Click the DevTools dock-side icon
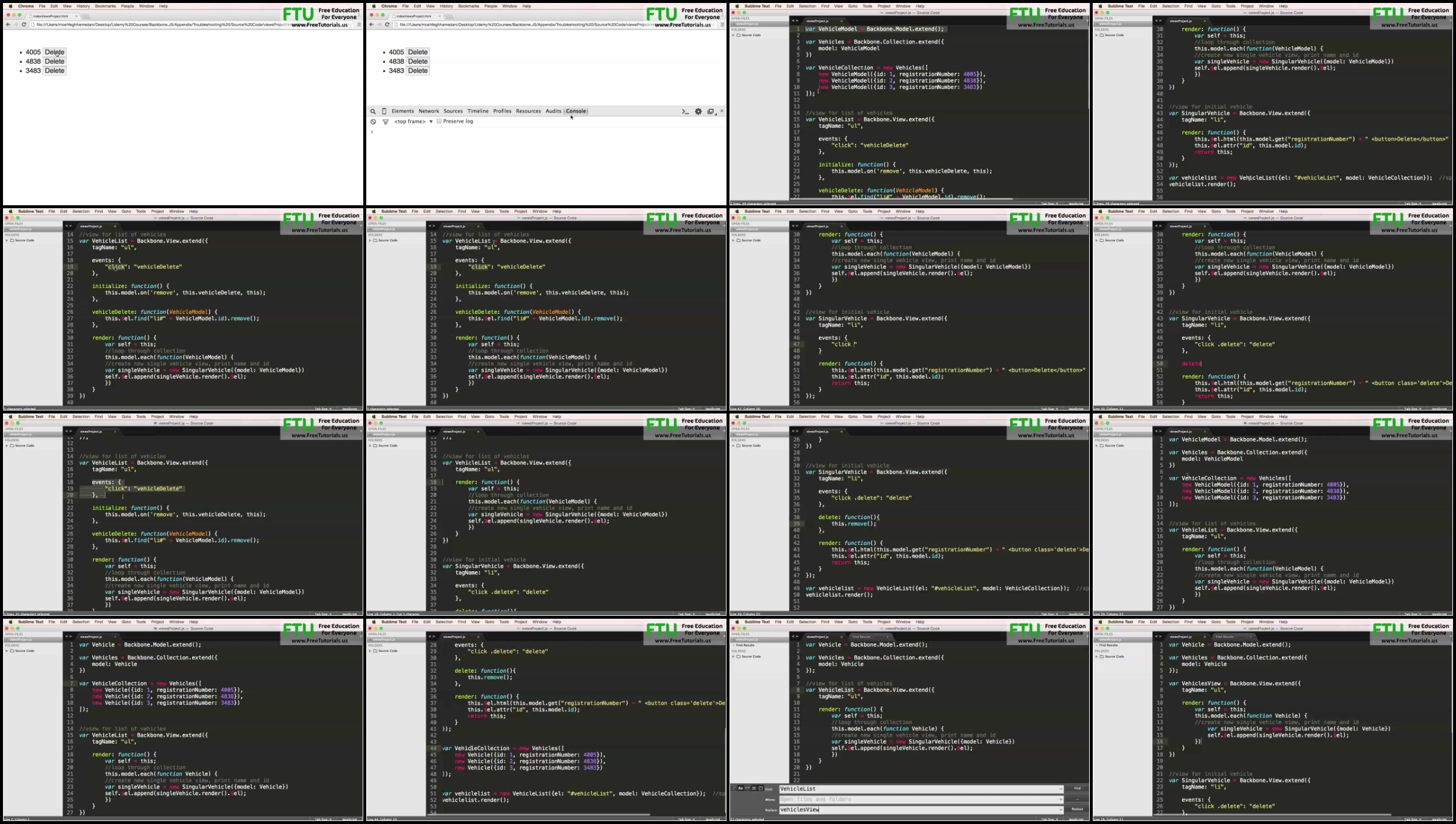The height and width of the screenshot is (824, 1456). click(x=711, y=112)
